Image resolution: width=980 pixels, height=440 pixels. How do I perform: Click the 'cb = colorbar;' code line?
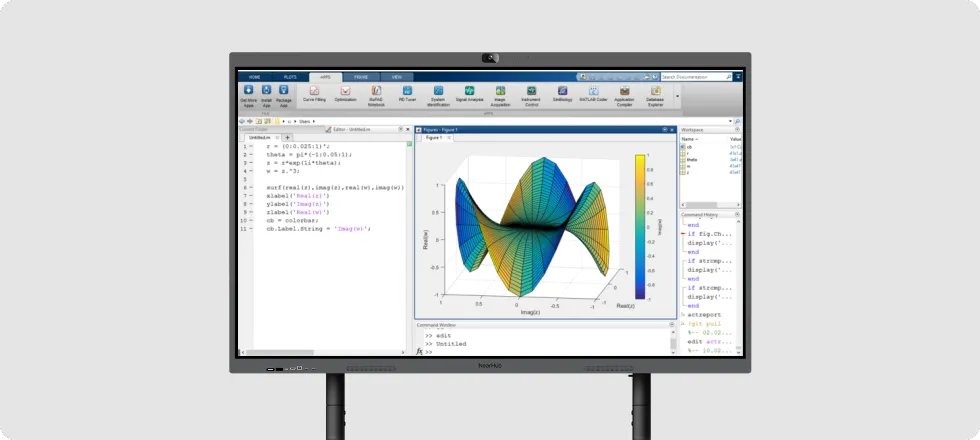click(292, 221)
